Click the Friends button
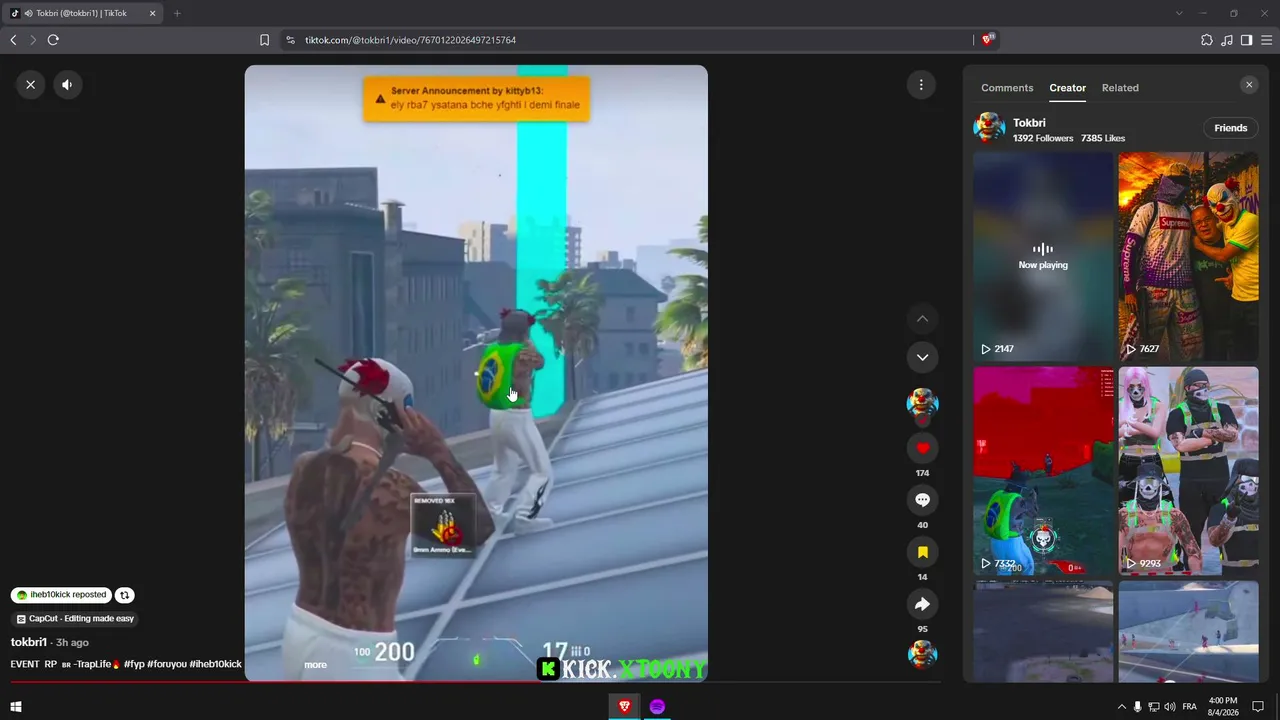This screenshot has height=720, width=1280. point(1230,128)
